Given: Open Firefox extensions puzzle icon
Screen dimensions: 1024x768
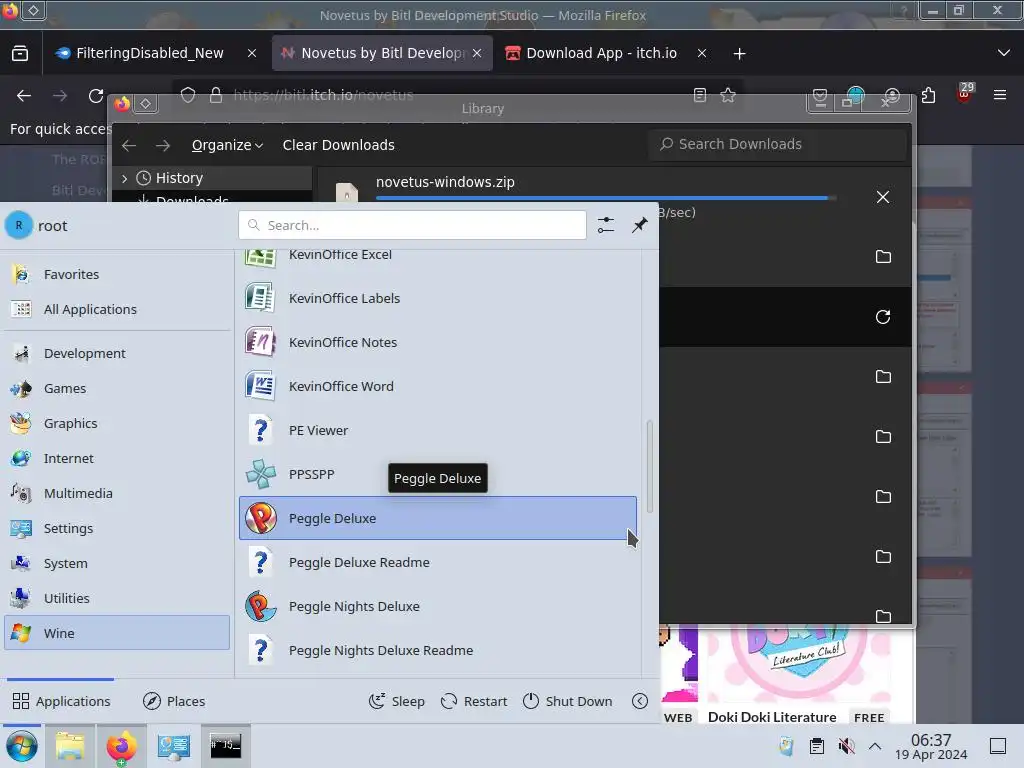Looking at the screenshot, I should (x=929, y=96).
